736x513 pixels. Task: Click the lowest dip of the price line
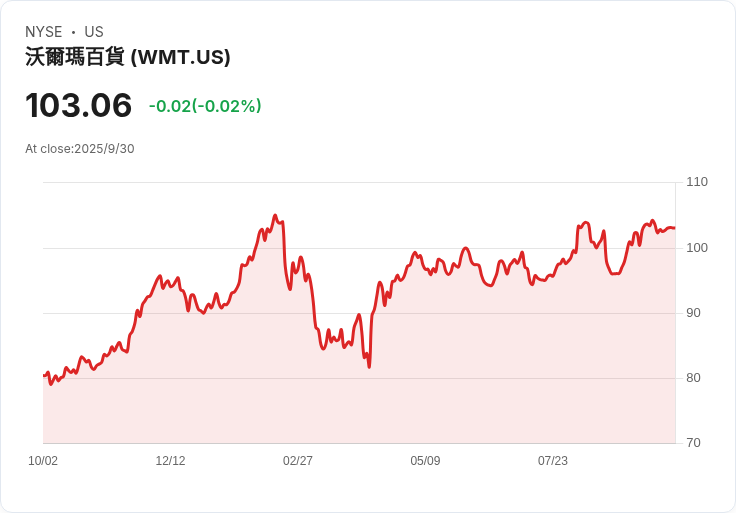[369, 367]
